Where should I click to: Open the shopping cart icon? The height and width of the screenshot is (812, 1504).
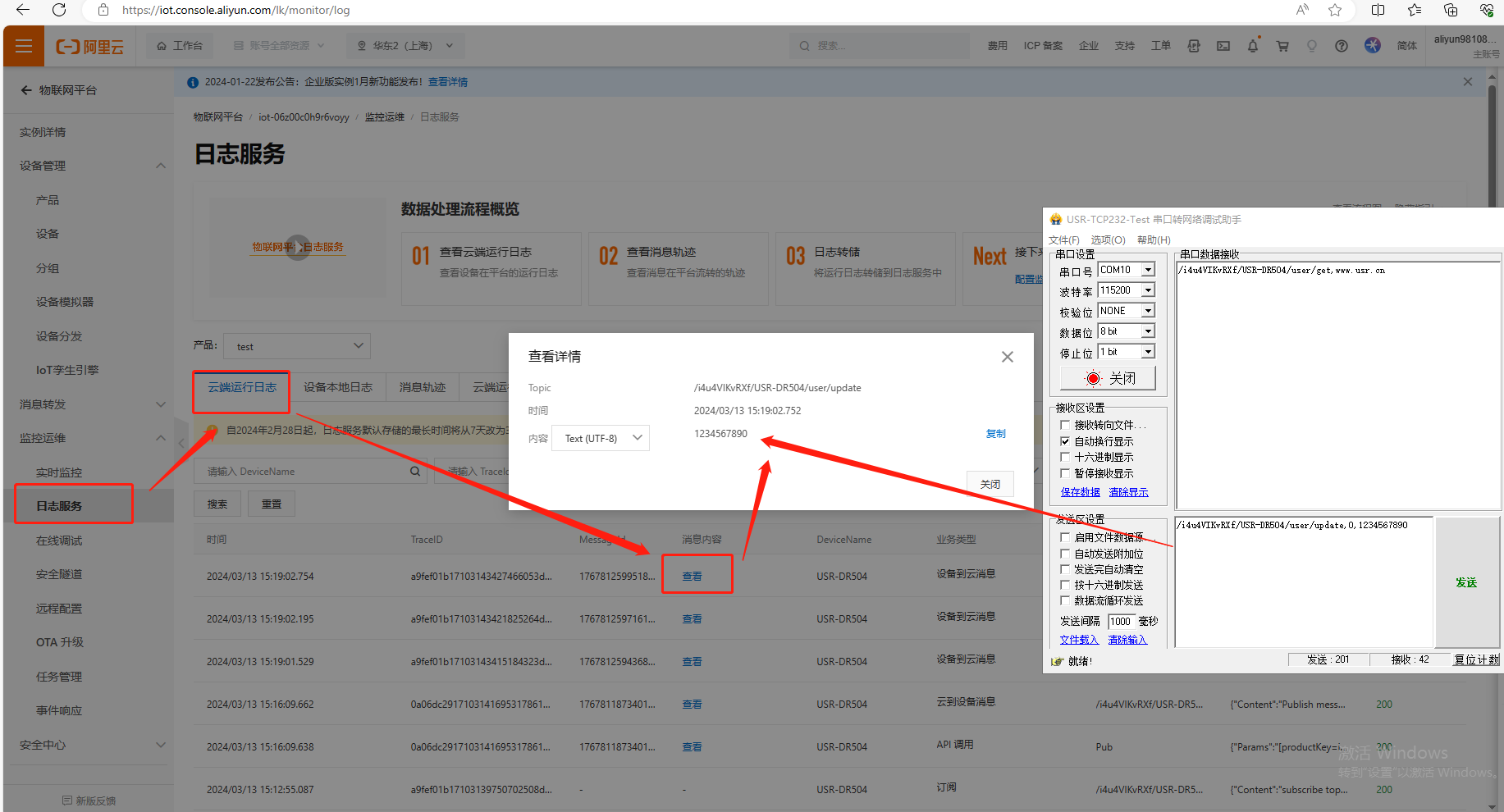[x=1282, y=46]
